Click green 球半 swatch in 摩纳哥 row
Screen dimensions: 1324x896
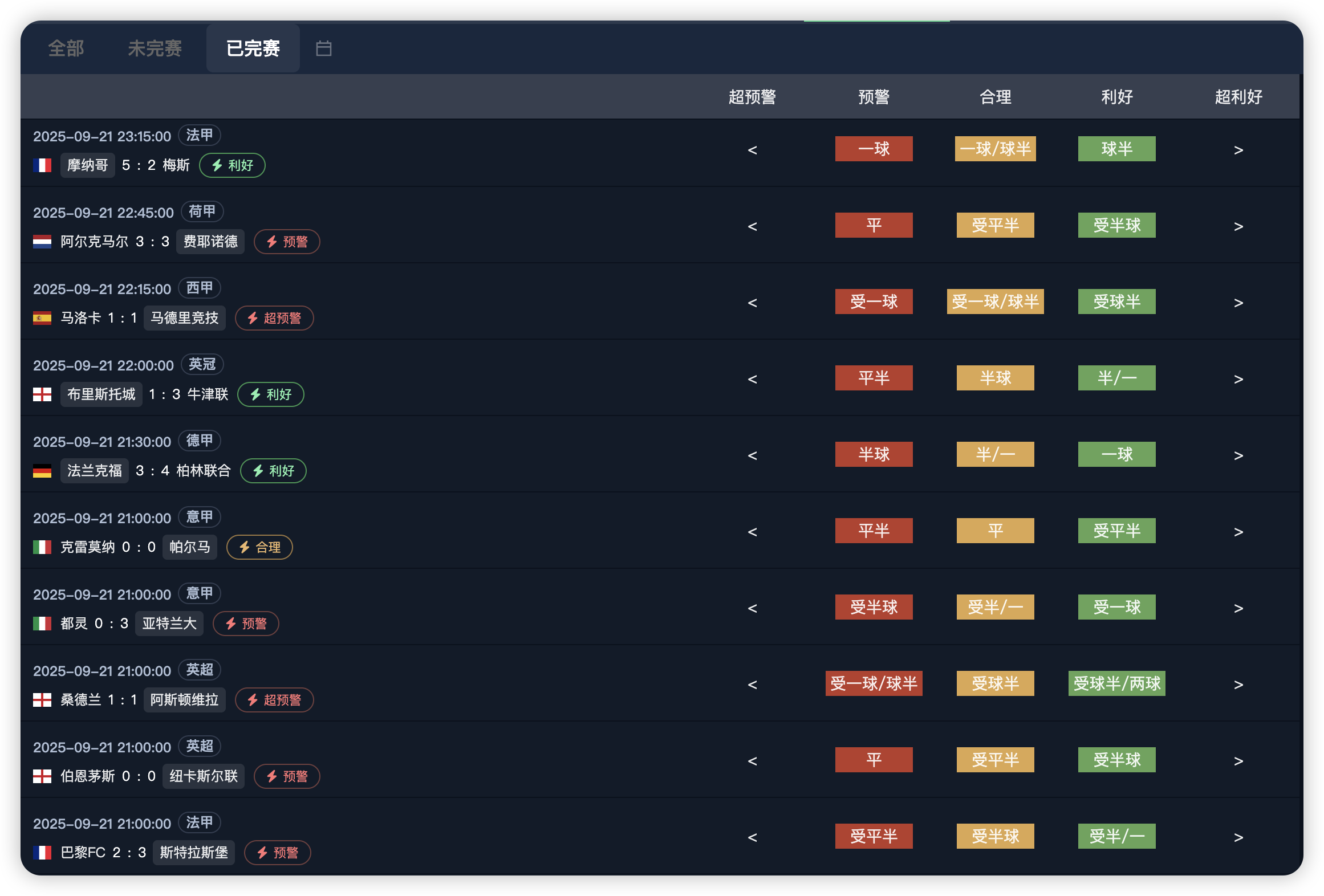click(1116, 149)
